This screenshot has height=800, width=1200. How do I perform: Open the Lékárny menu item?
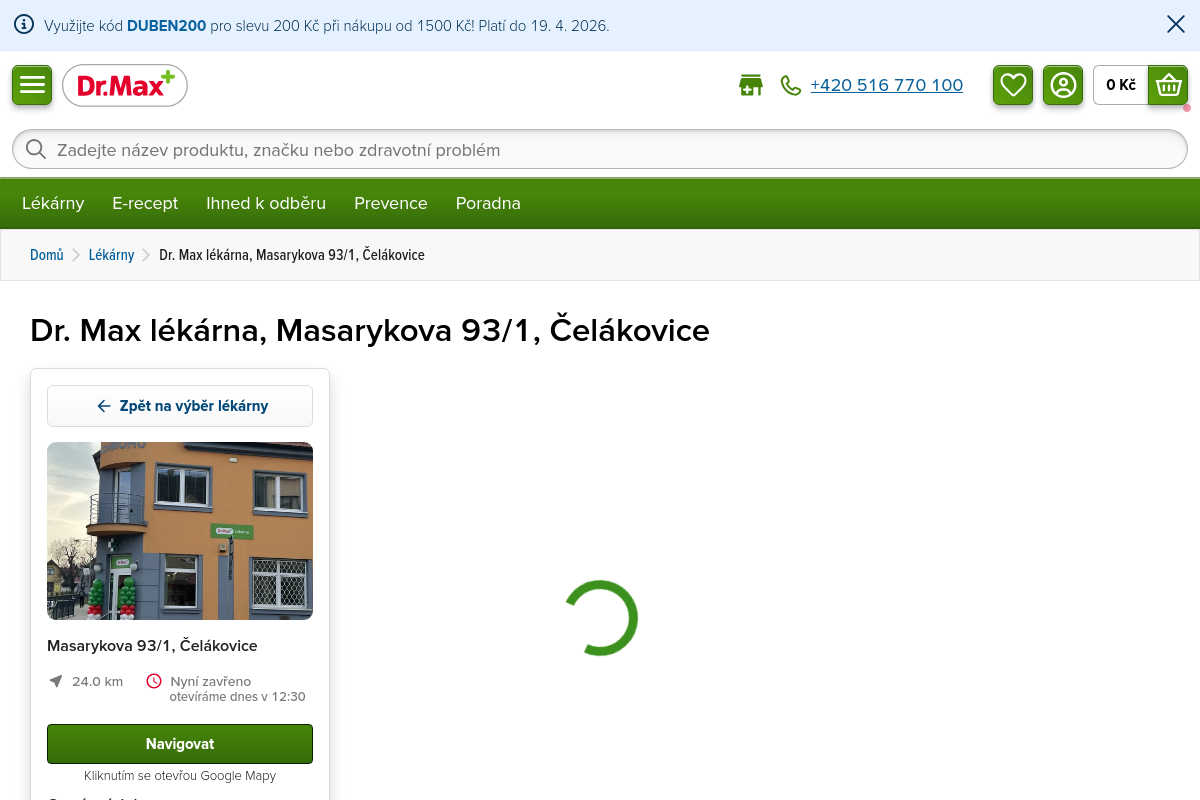[53, 203]
